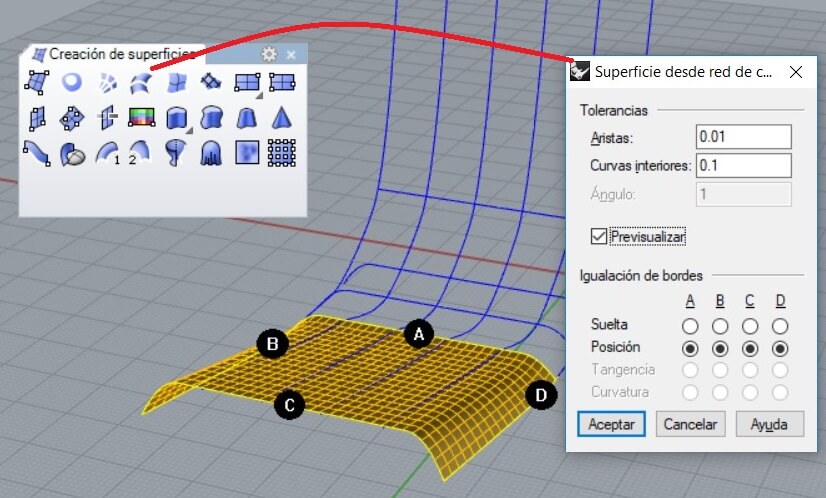This screenshot has width=826, height=498.
Task: Click the Curvas interiores tolerance field
Action: pyautogui.click(x=743, y=165)
